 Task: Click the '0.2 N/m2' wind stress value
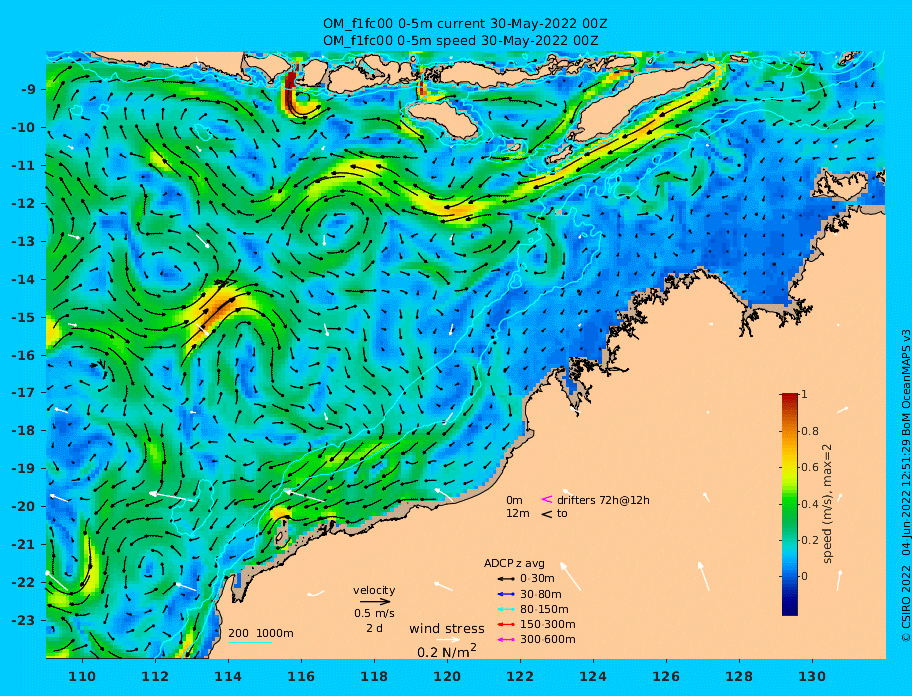(x=447, y=651)
